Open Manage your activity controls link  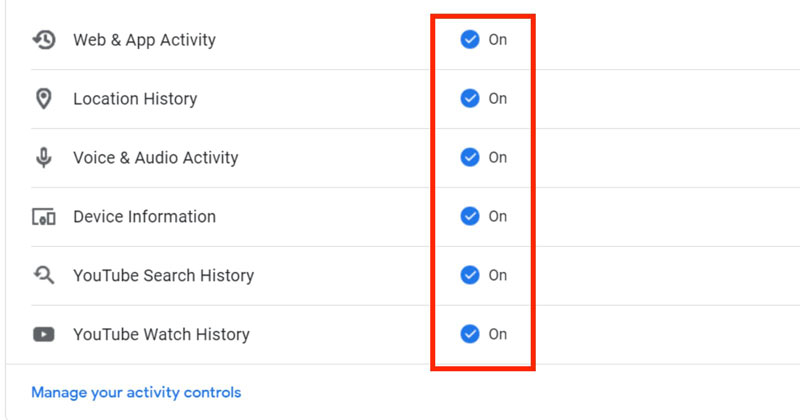pyautogui.click(x=136, y=392)
